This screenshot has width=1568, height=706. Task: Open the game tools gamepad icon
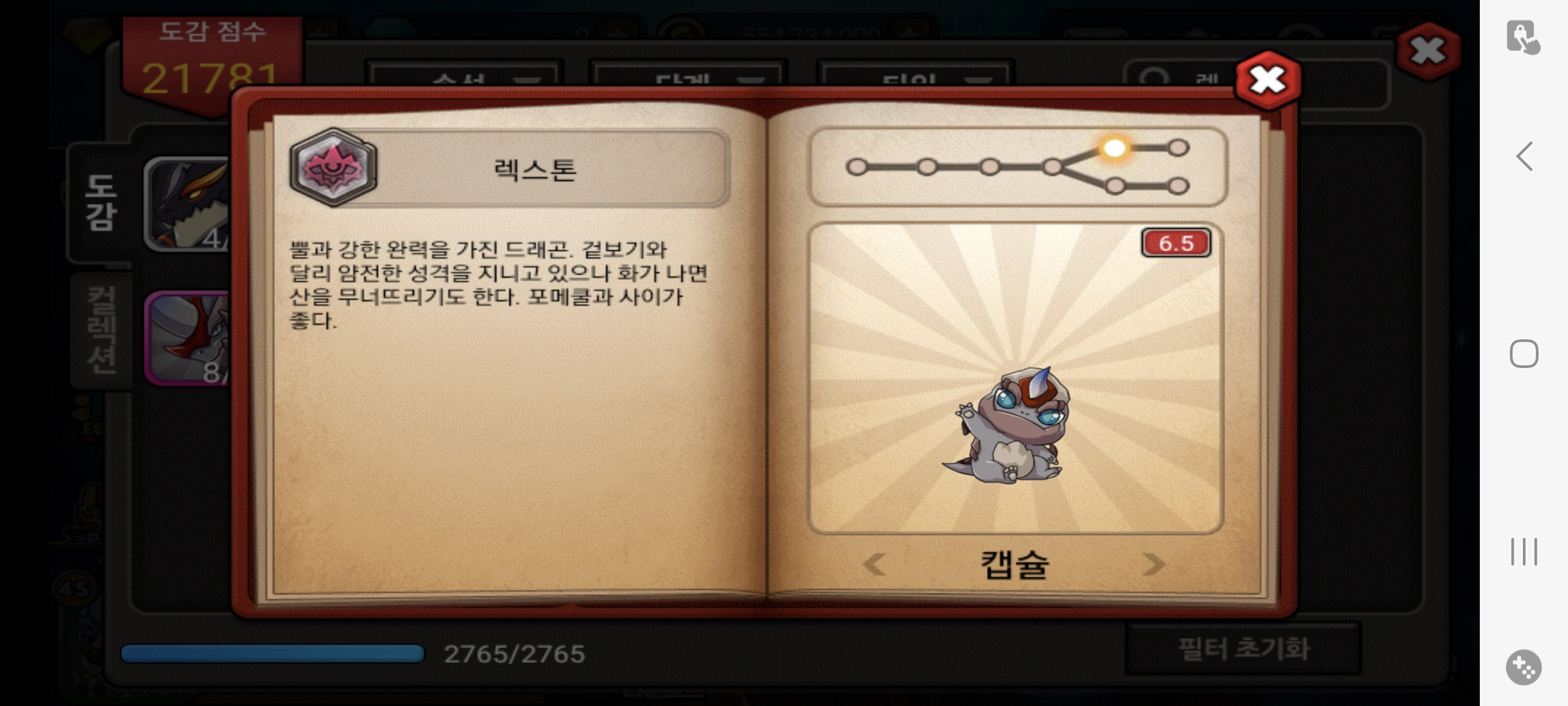(1524, 667)
